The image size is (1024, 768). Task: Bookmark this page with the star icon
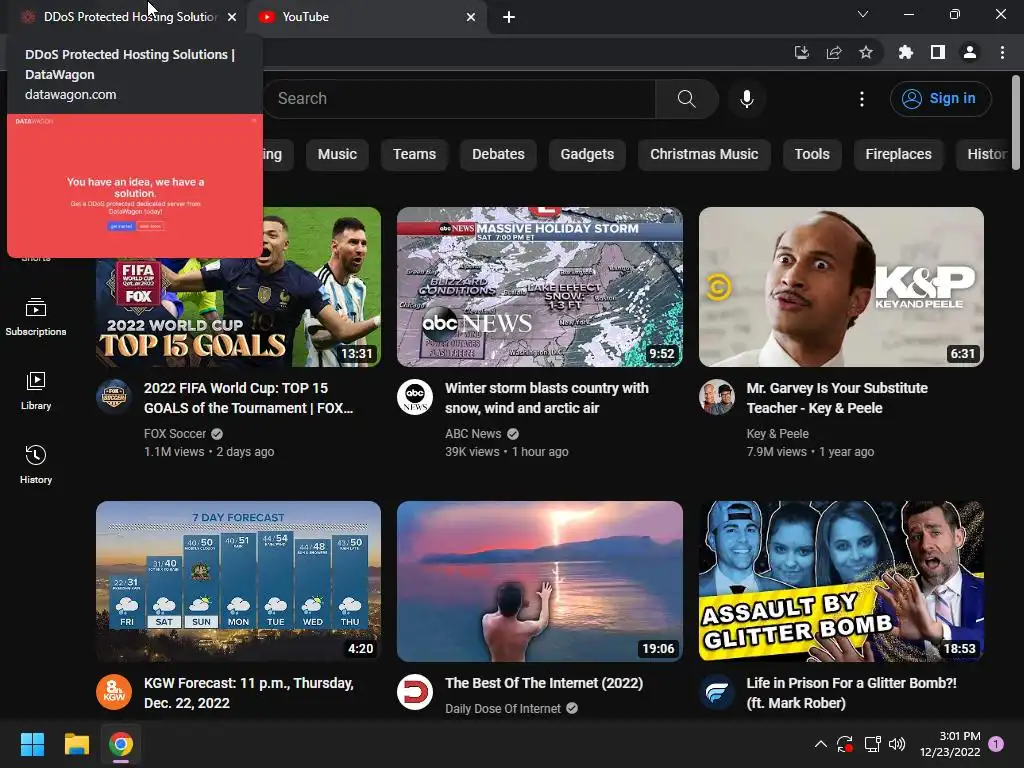click(x=865, y=52)
